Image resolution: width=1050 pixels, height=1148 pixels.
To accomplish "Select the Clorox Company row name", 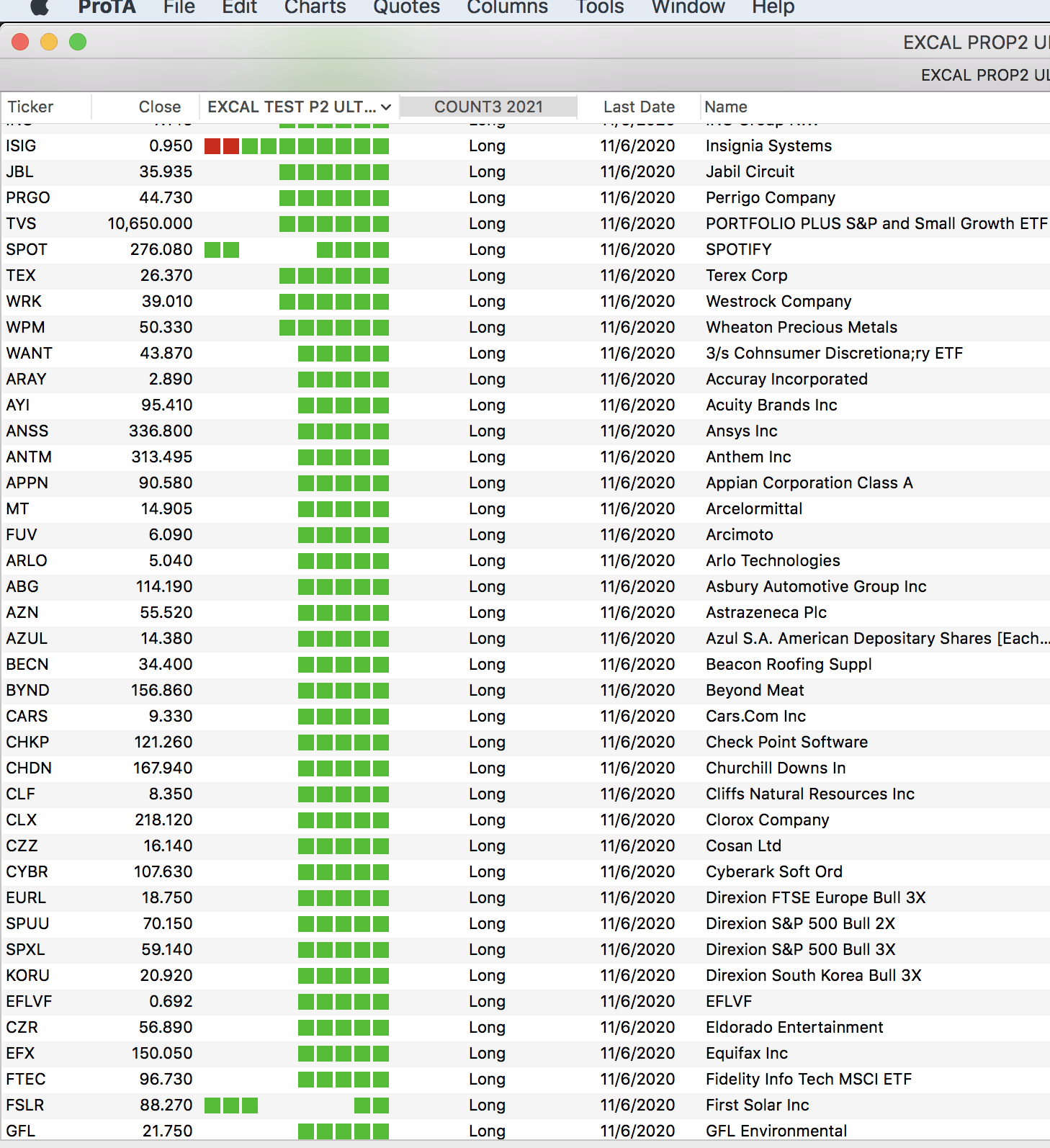I will coord(767,820).
